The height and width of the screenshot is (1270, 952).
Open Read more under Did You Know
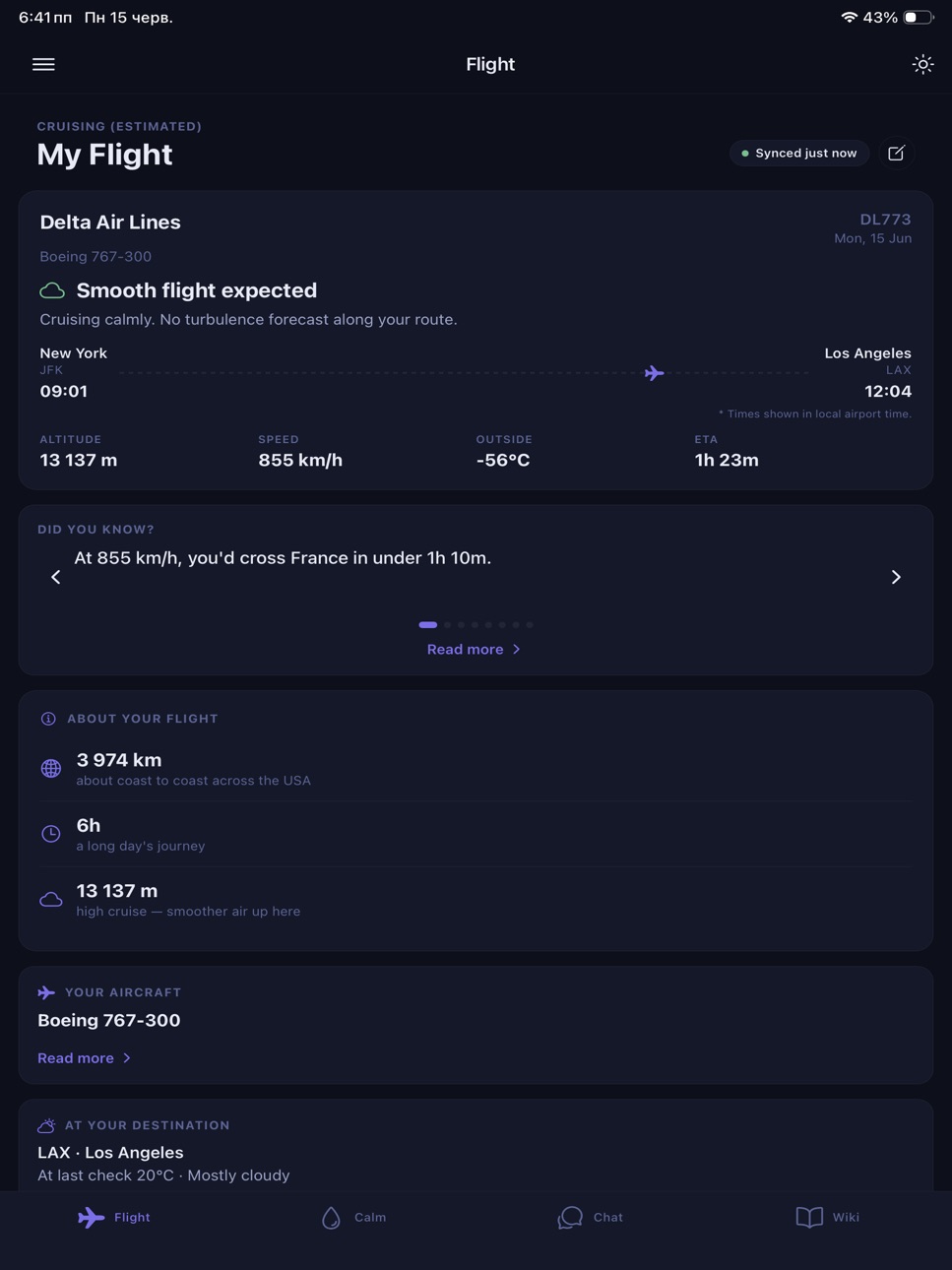[475, 650]
